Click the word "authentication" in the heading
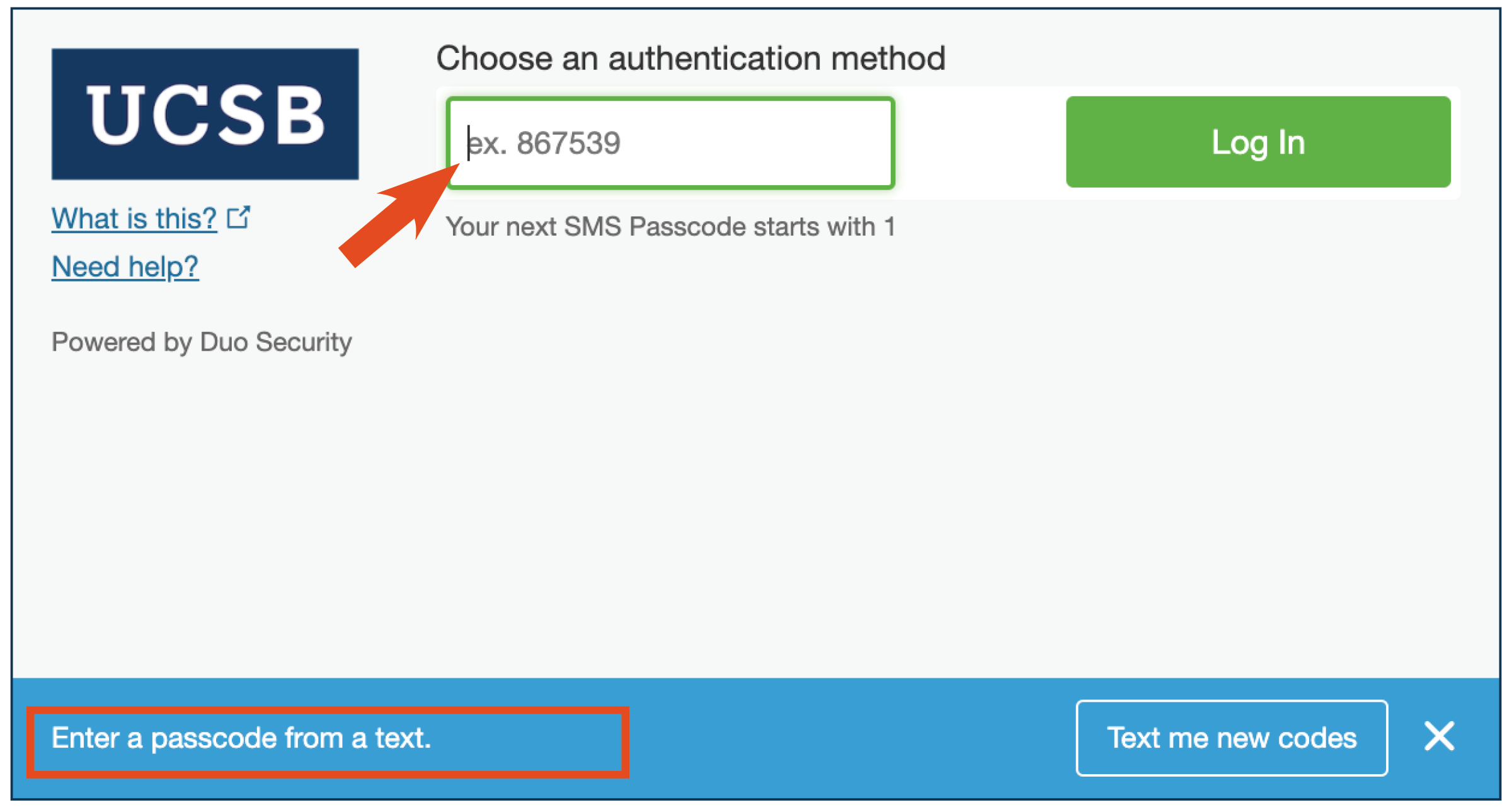This screenshot has width=1512, height=810. click(x=715, y=59)
